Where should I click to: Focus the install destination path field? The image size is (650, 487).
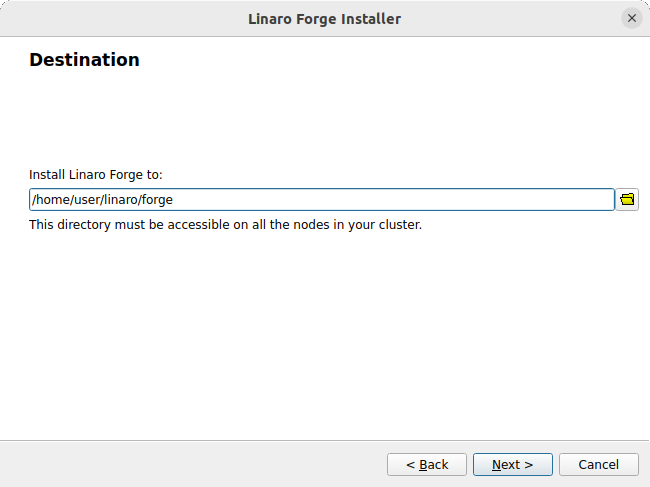click(x=322, y=199)
